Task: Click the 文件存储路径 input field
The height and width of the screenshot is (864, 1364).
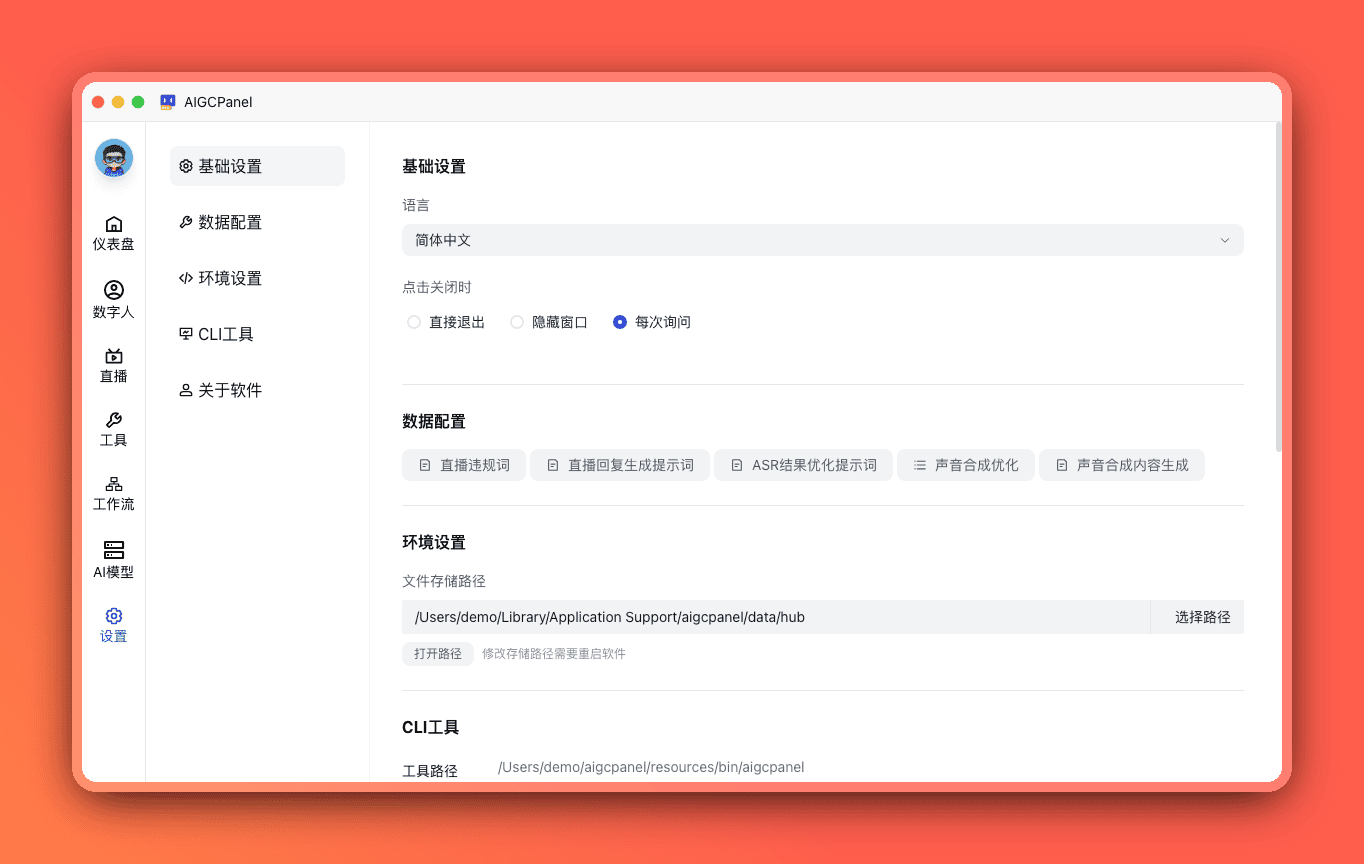Action: pyautogui.click(x=776, y=617)
